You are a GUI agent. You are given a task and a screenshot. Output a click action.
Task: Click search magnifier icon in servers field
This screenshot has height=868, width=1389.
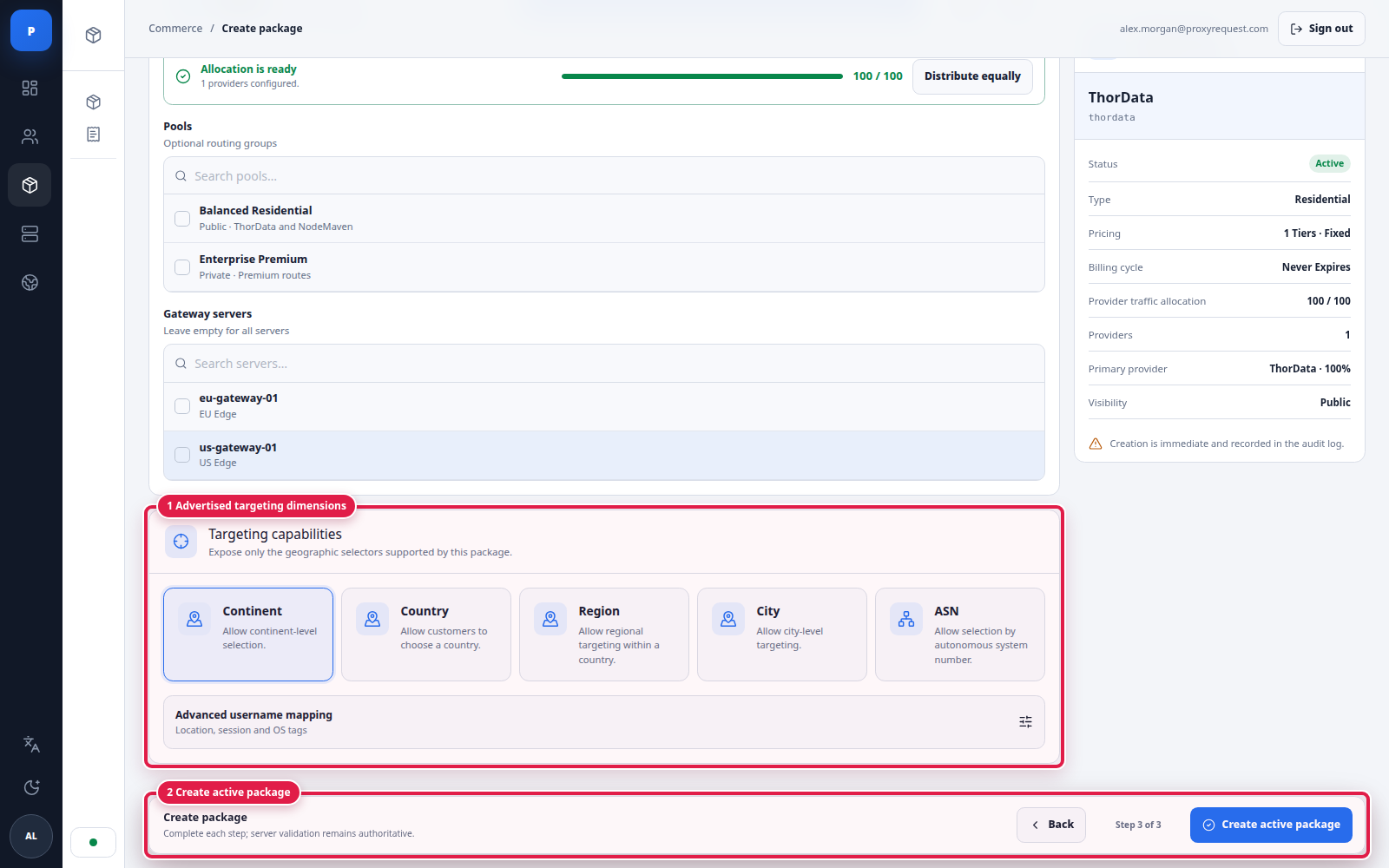(181, 364)
